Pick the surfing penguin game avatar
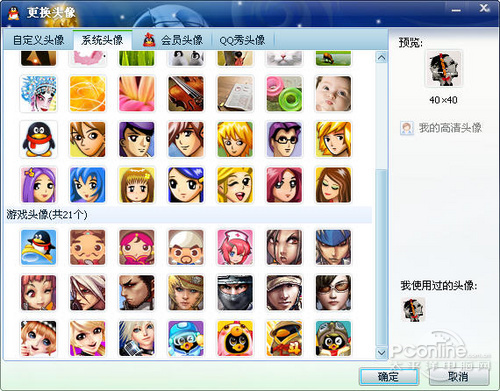 tap(38, 247)
